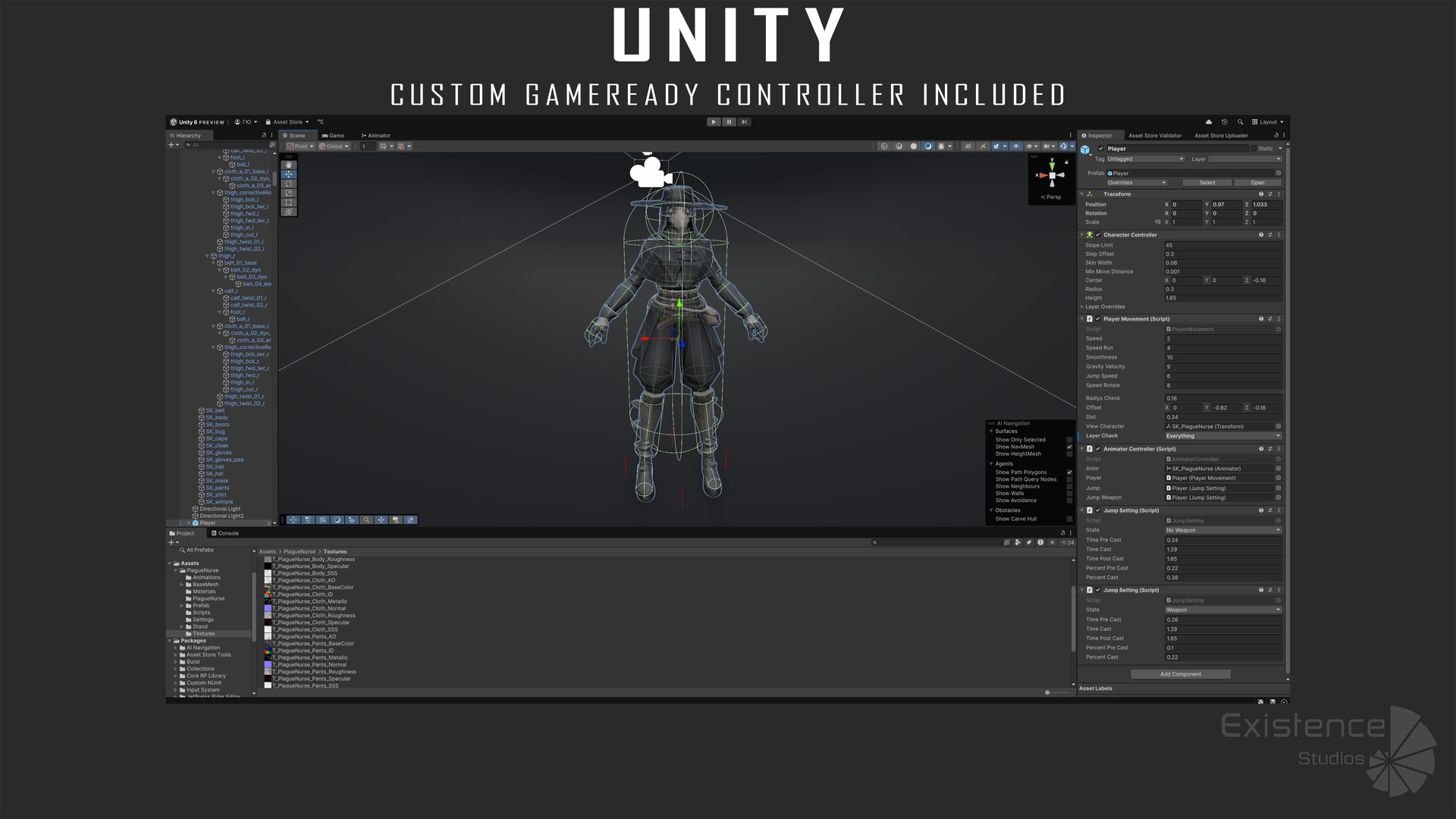Open the Overrides dropdown
Image resolution: width=1456 pixels, height=819 pixels.
(1136, 183)
